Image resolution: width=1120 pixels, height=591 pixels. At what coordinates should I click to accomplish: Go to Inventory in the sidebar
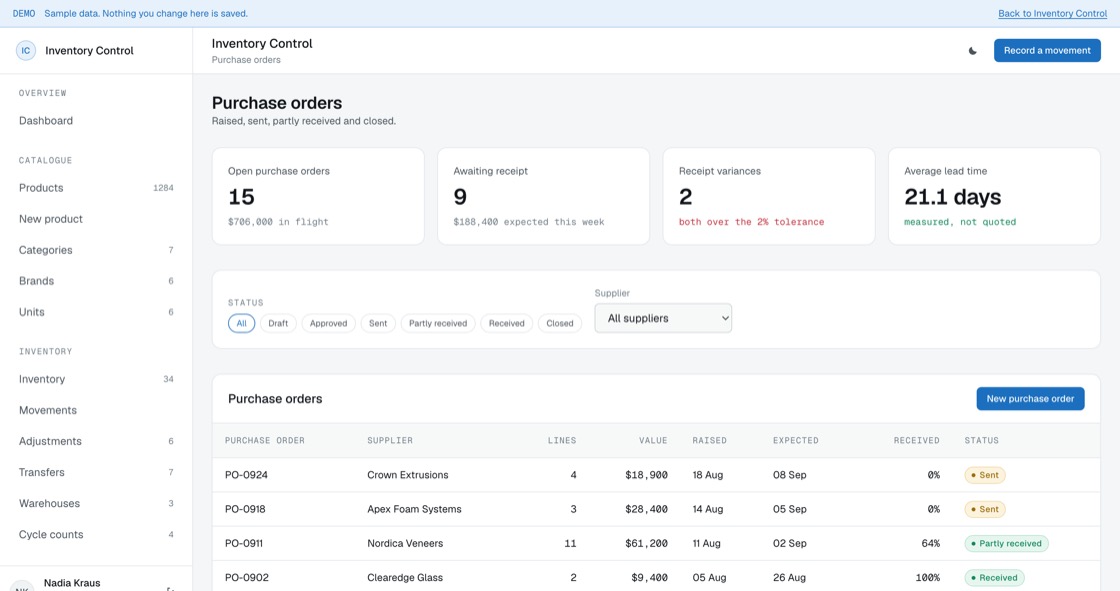tap(96, 379)
